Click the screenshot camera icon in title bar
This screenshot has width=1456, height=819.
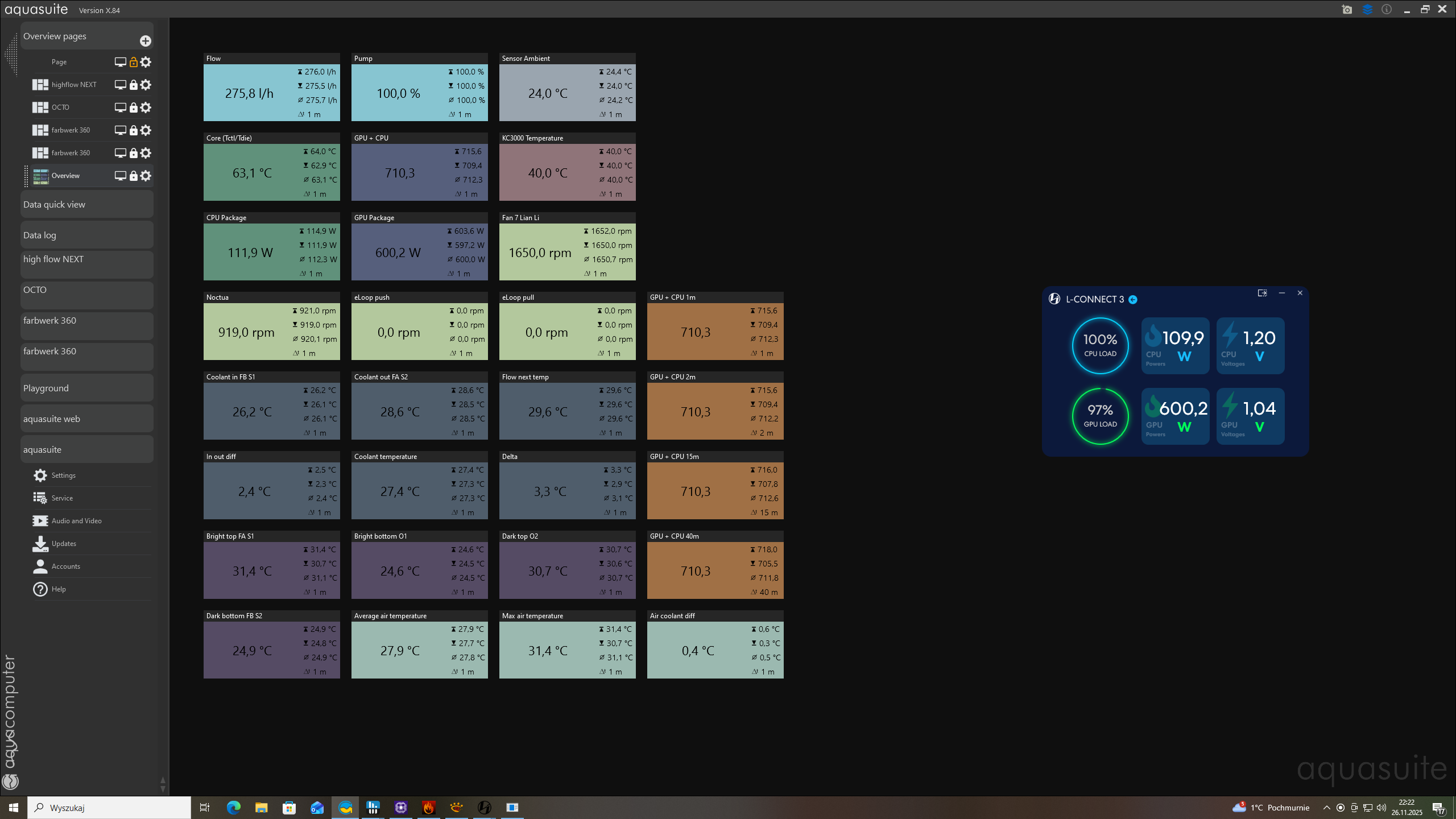pyautogui.click(x=1347, y=10)
